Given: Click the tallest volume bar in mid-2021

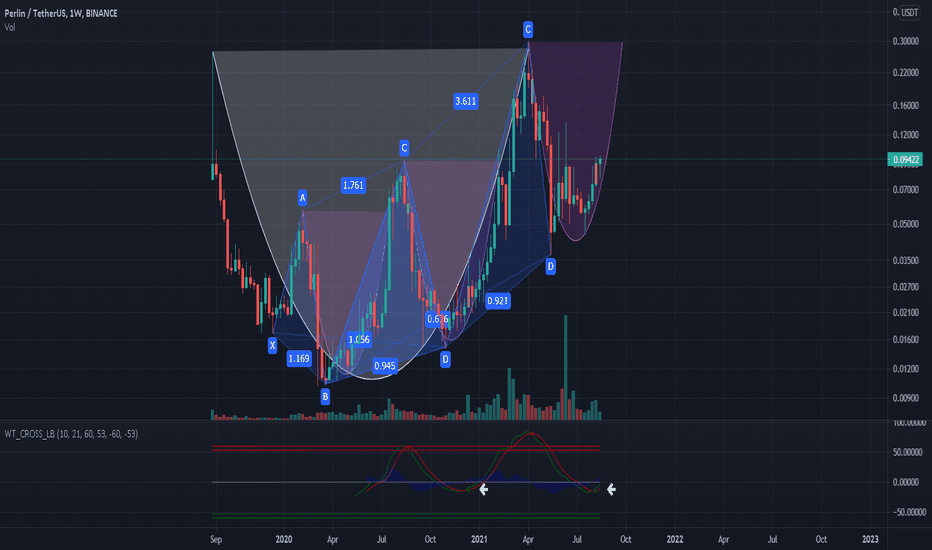Looking at the screenshot, I should click(565, 367).
